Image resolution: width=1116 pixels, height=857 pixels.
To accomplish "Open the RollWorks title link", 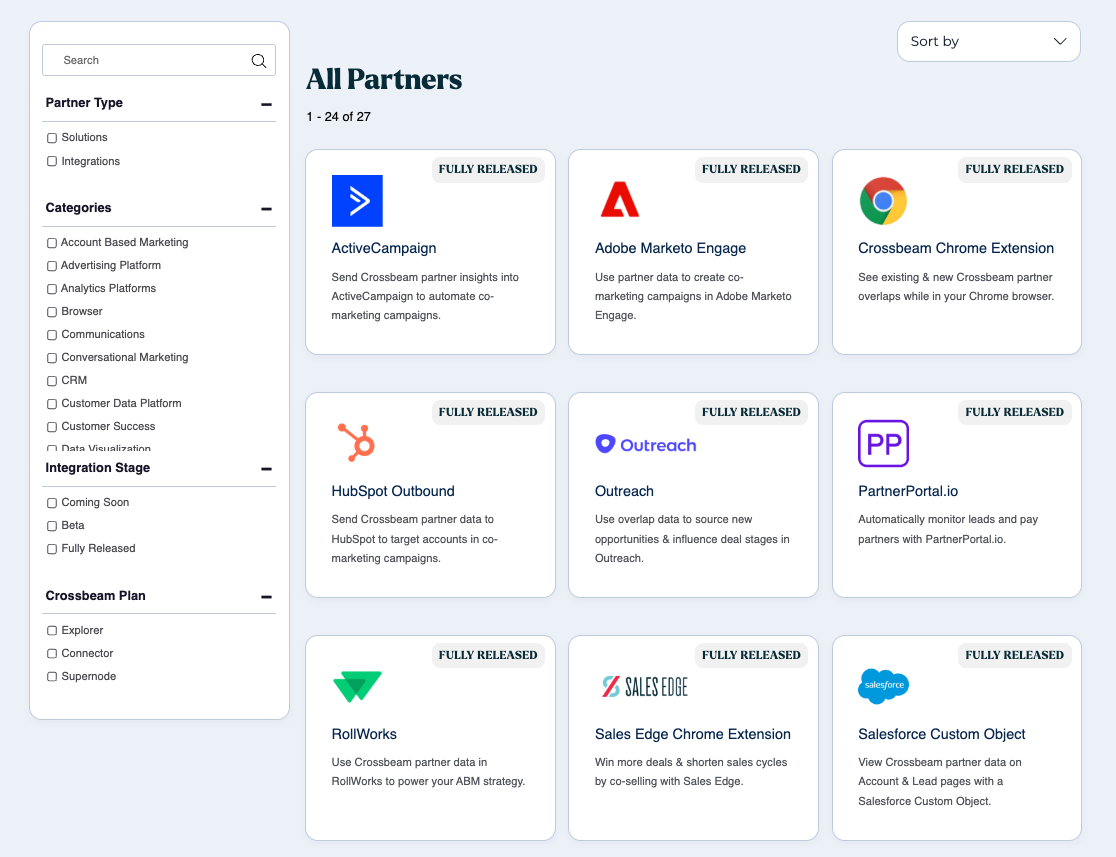I will click(364, 734).
